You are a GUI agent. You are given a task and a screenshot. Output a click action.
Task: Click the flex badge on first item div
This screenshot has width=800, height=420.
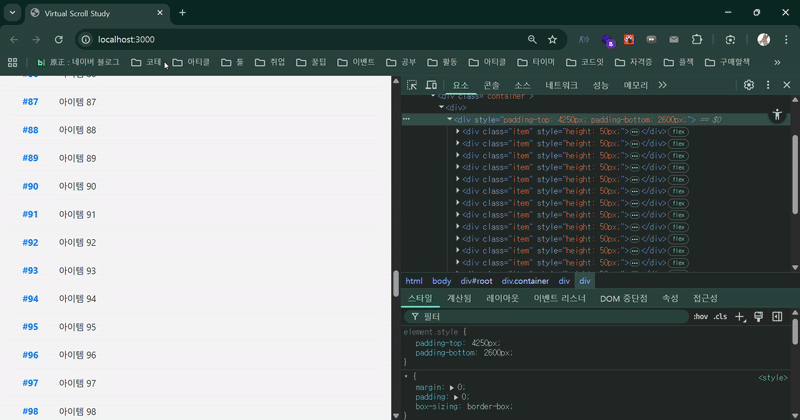pyautogui.click(x=679, y=131)
